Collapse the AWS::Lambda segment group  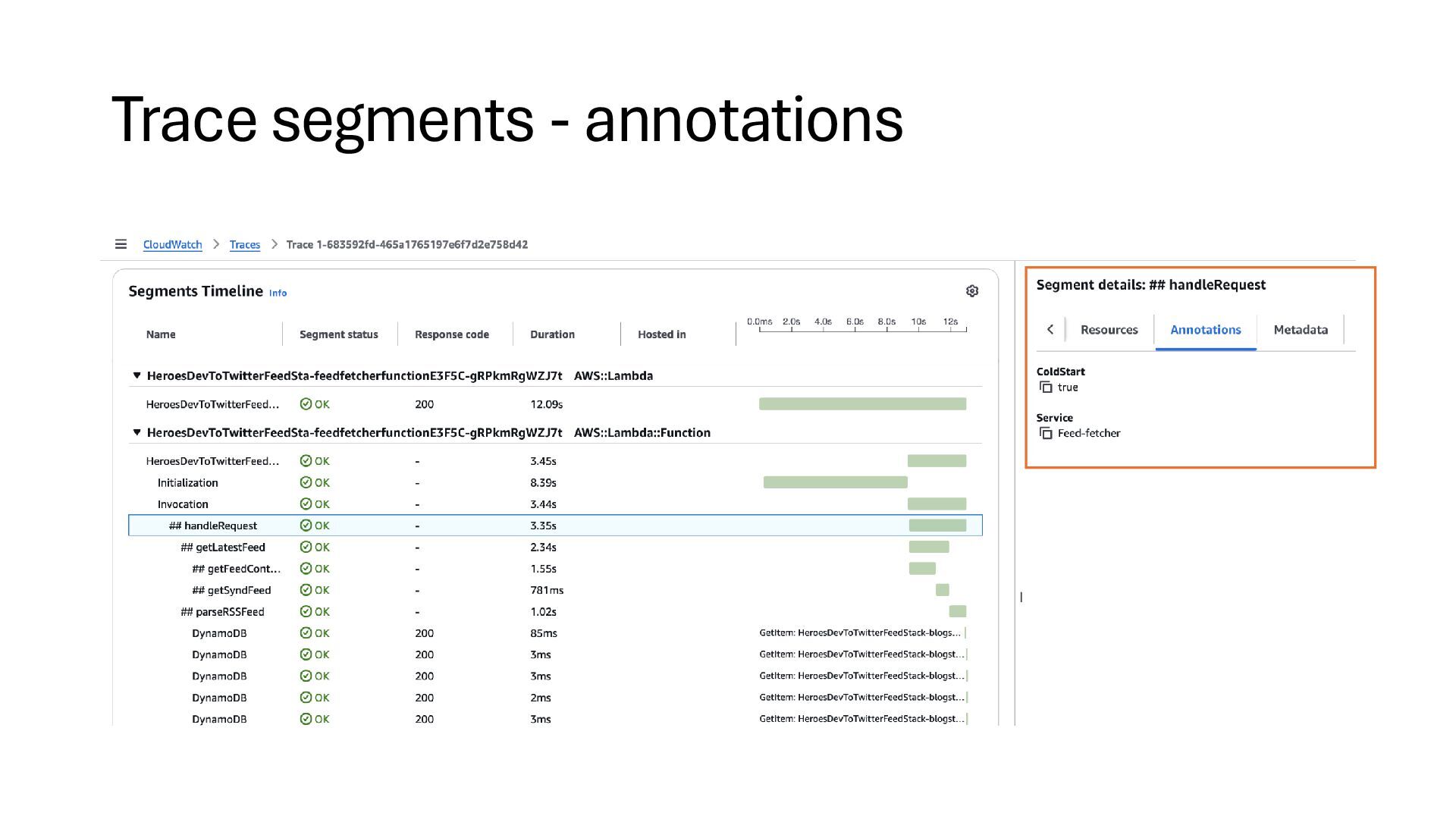[x=136, y=375]
